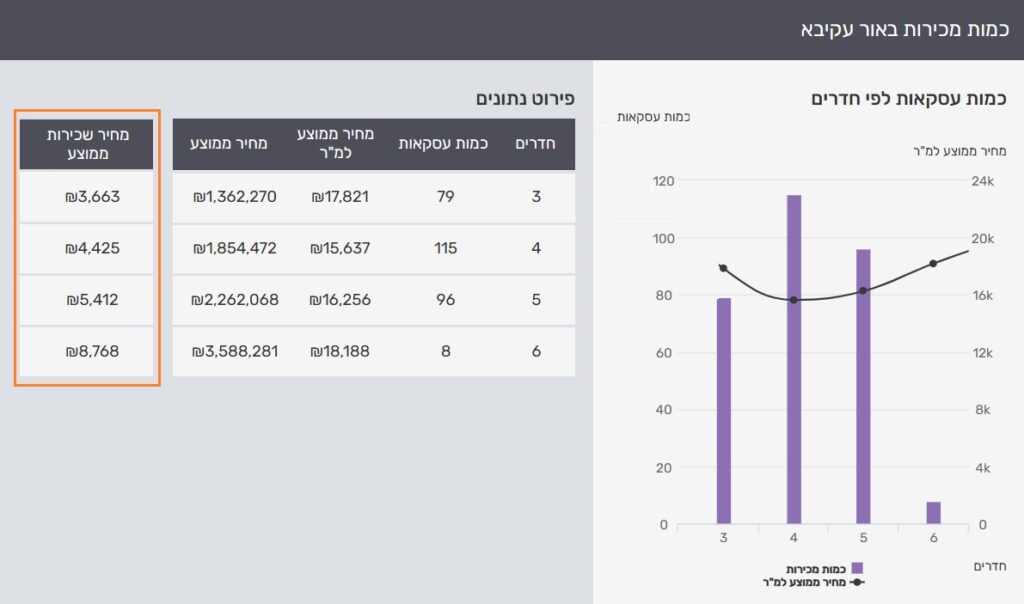The width and height of the screenshot is (1024, 604).
Task: Click the כמות עסקאות table column header
Action: point(443,144)
